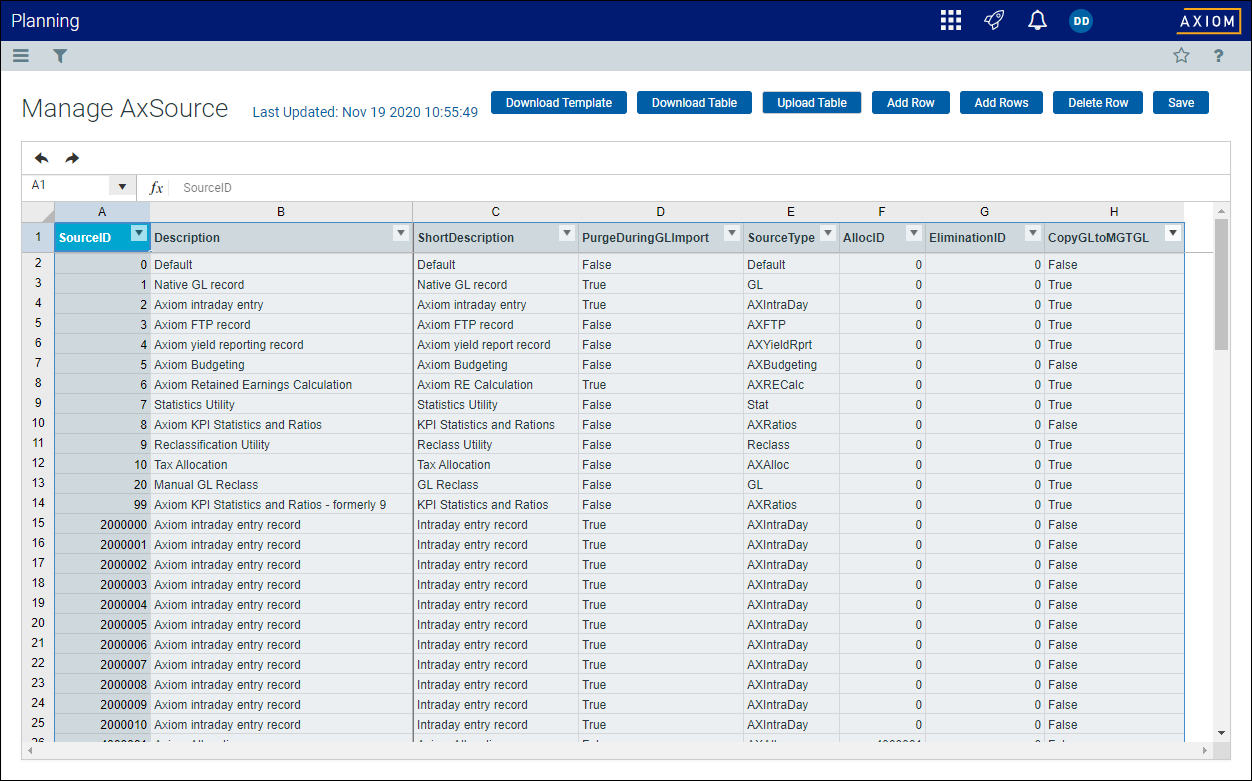Click the Add Rows button
The height and width of the screenshot is (781, 1252).
1001,102
